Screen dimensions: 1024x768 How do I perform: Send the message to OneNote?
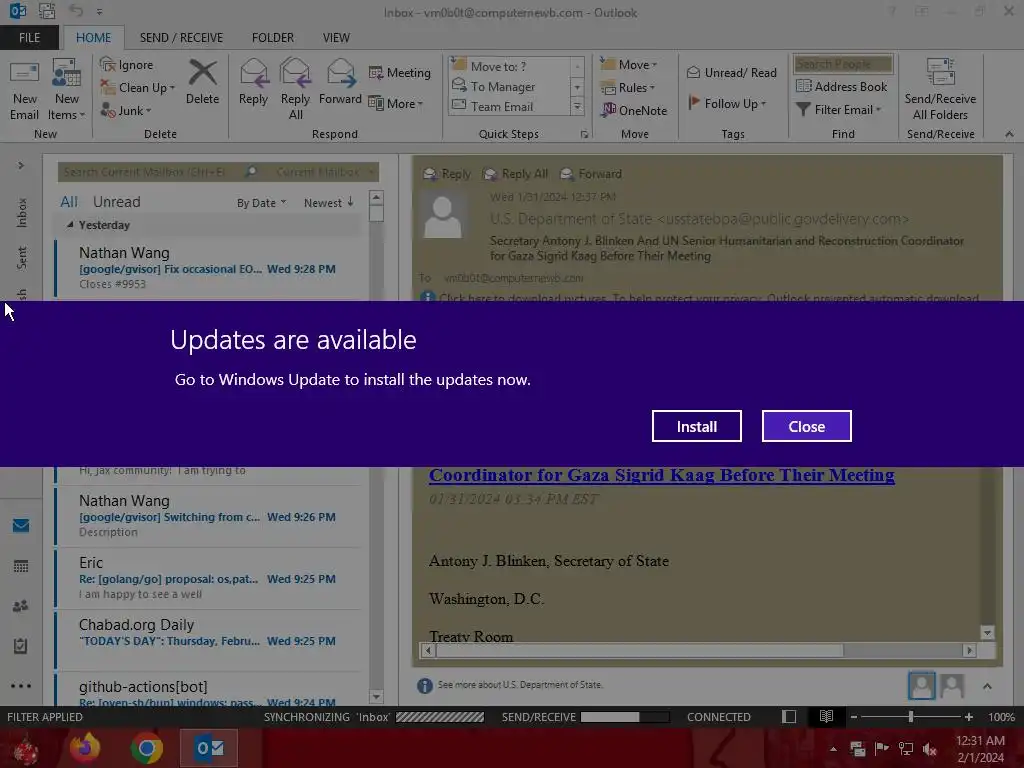pyautogui.click(x=634, y=110)
